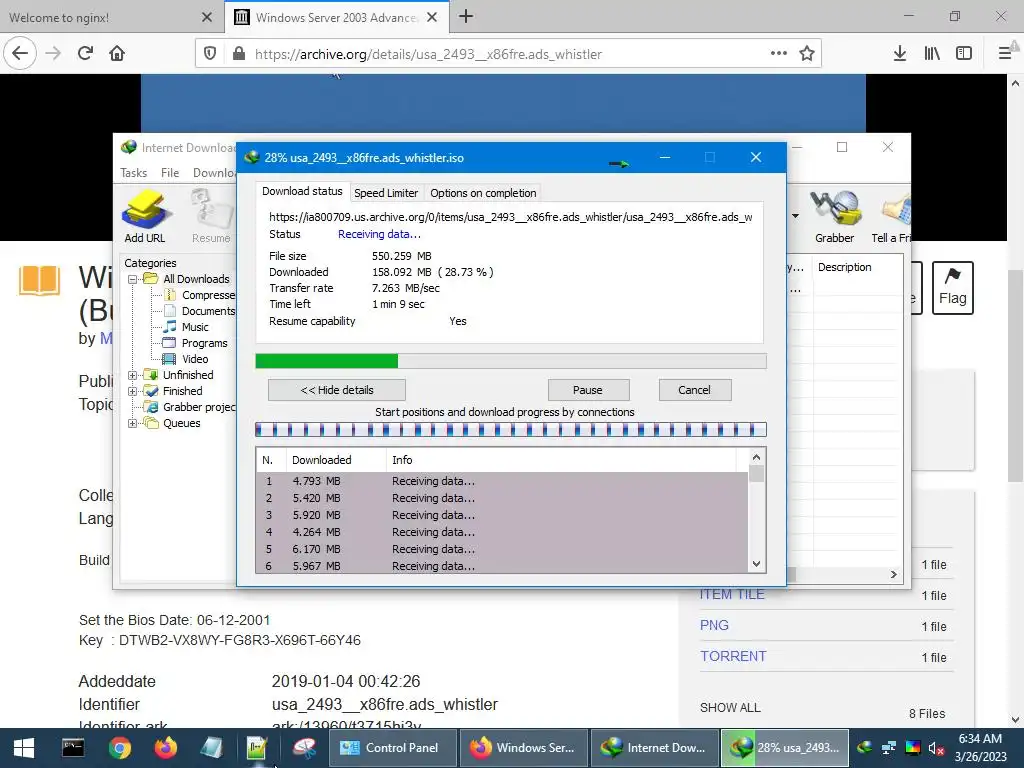Click the Hide details button
Screen dimensions: 1024x768
337,390
